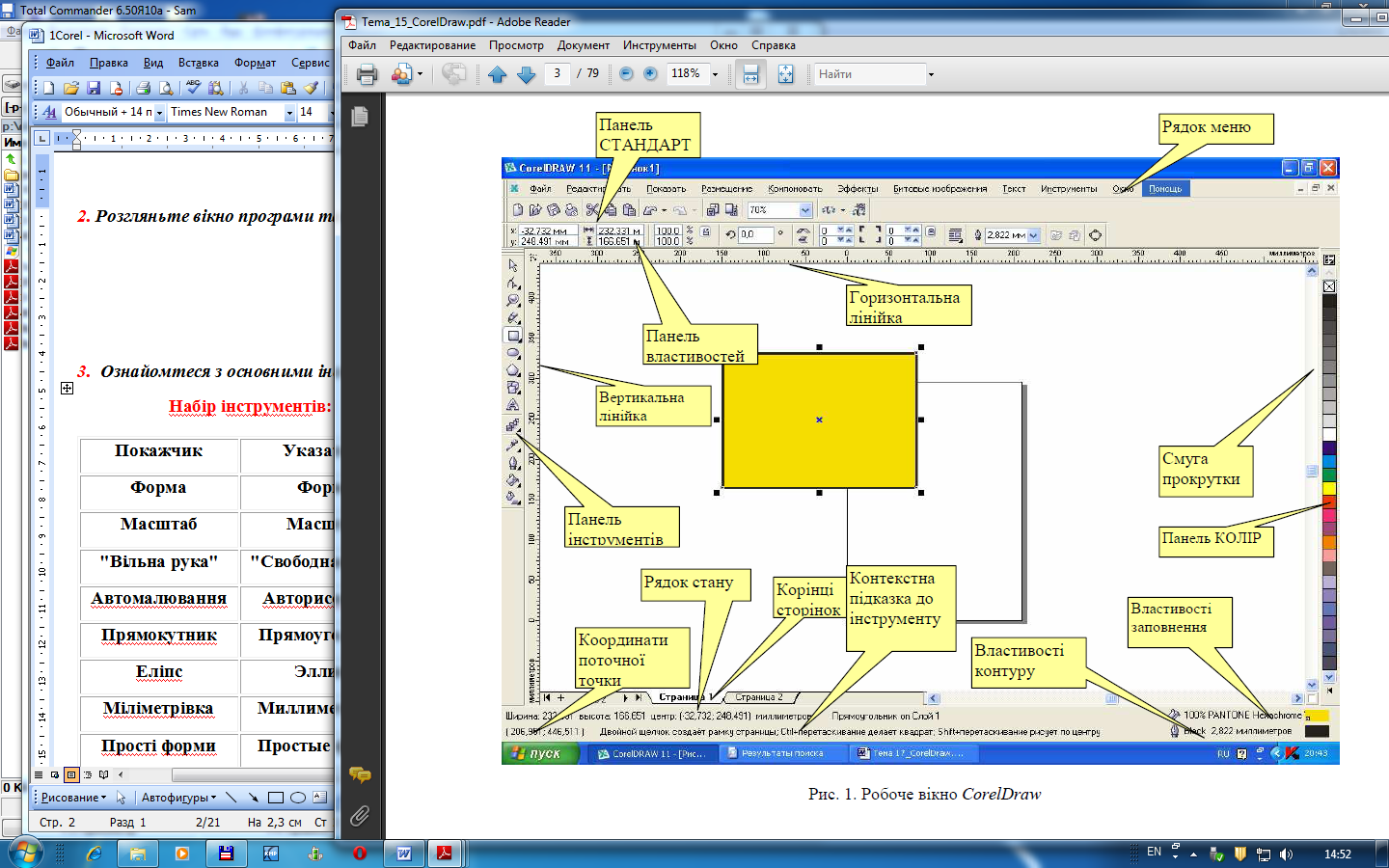Open Редактирование menu in Adobe Reader
Viewport: 1389px width, 868px height.
point(432,45)
